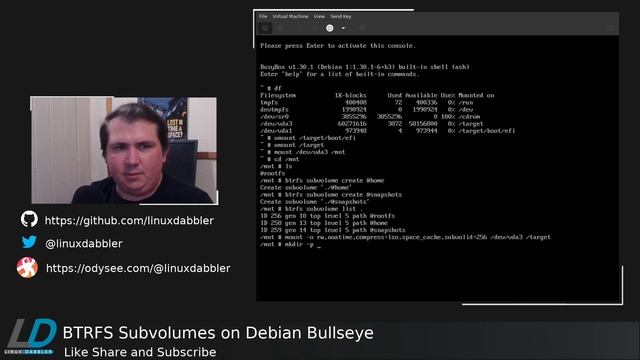
Task: Click the BusyBox v1.30.1 banner line
Action: pyautogui.click(x=365, y=67)
